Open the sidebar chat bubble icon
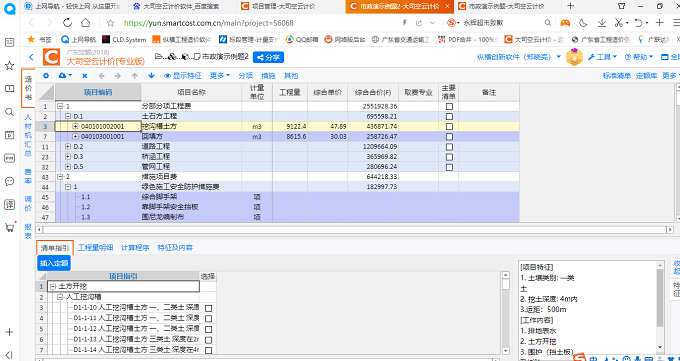 (9, 181)
